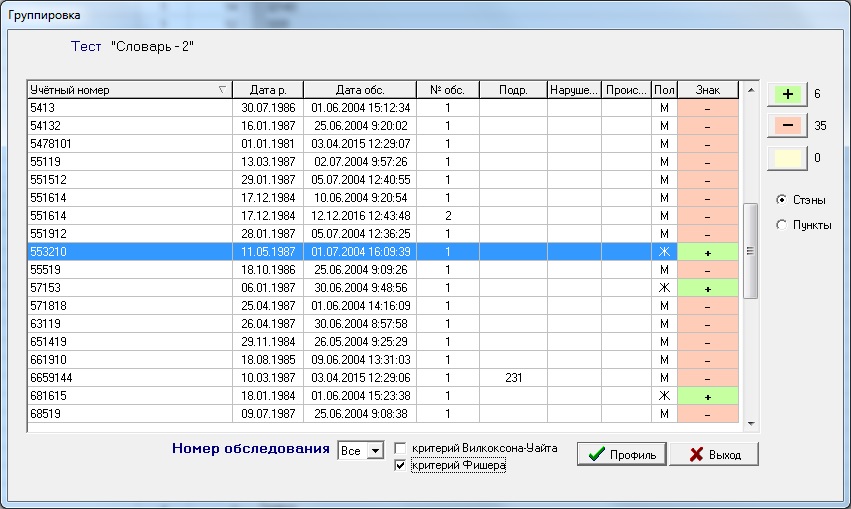Select the Пункты radio button
851x509 pixels.
(x=782, y=225)
